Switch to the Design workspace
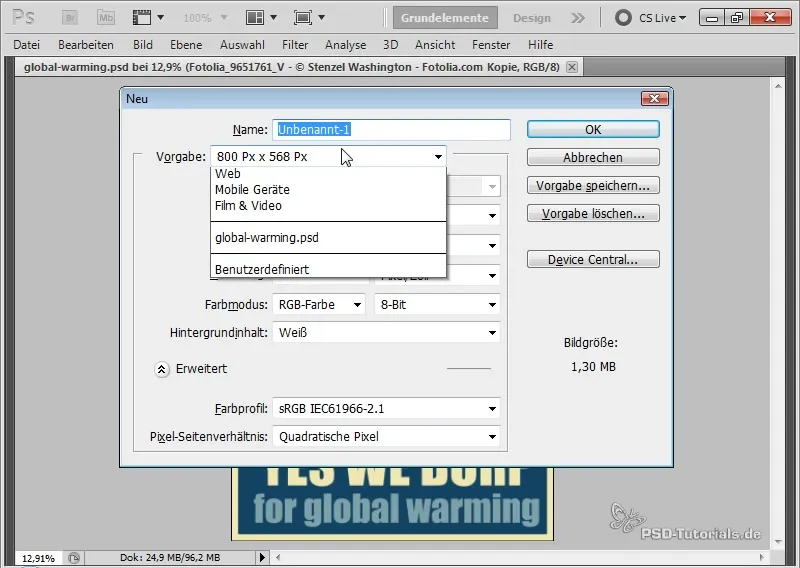Image resolution: width=800 pixels, height=568 pixels. pos(532,18)
